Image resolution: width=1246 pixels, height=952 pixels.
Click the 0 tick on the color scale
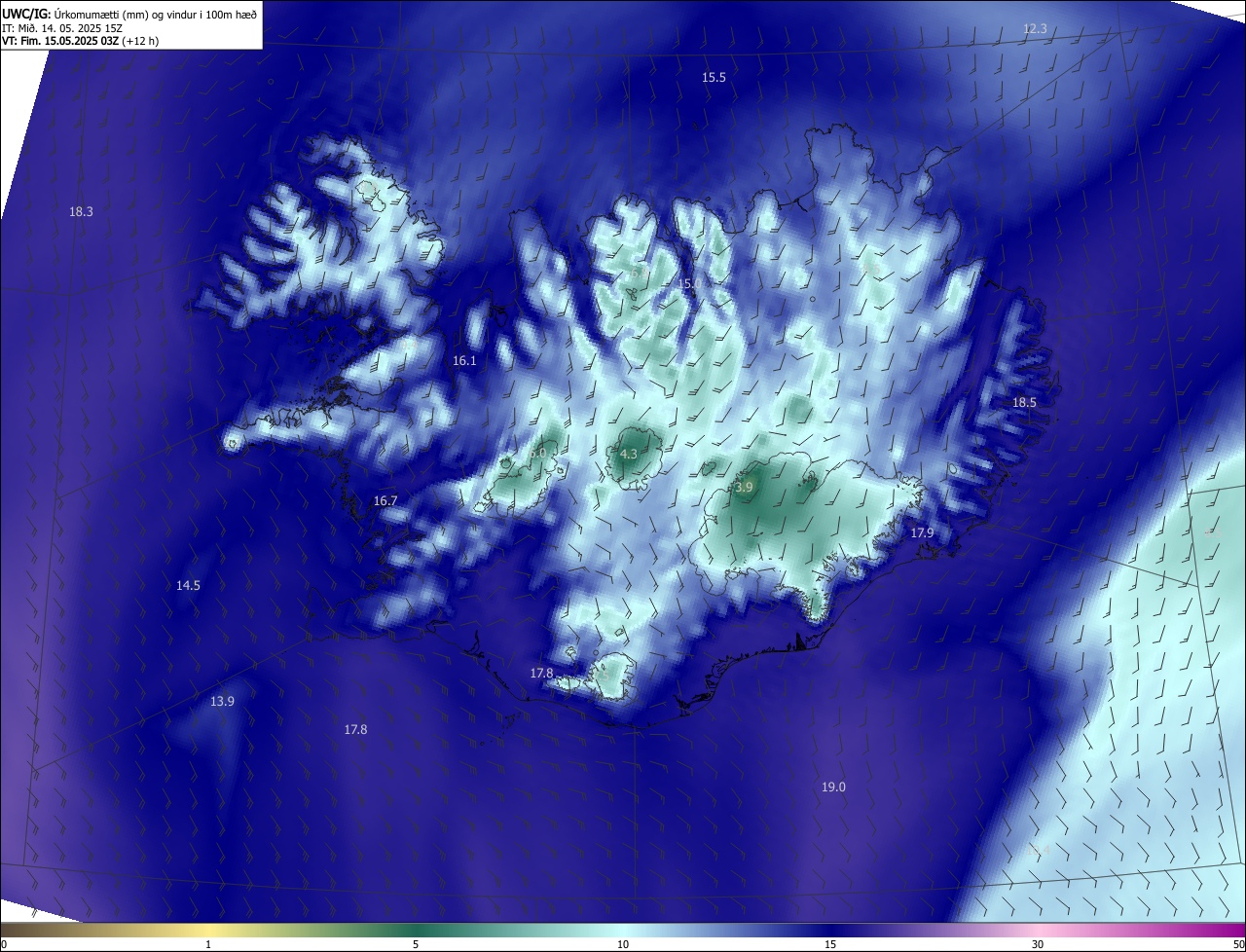pyautogui.click(x=4, y=944)
